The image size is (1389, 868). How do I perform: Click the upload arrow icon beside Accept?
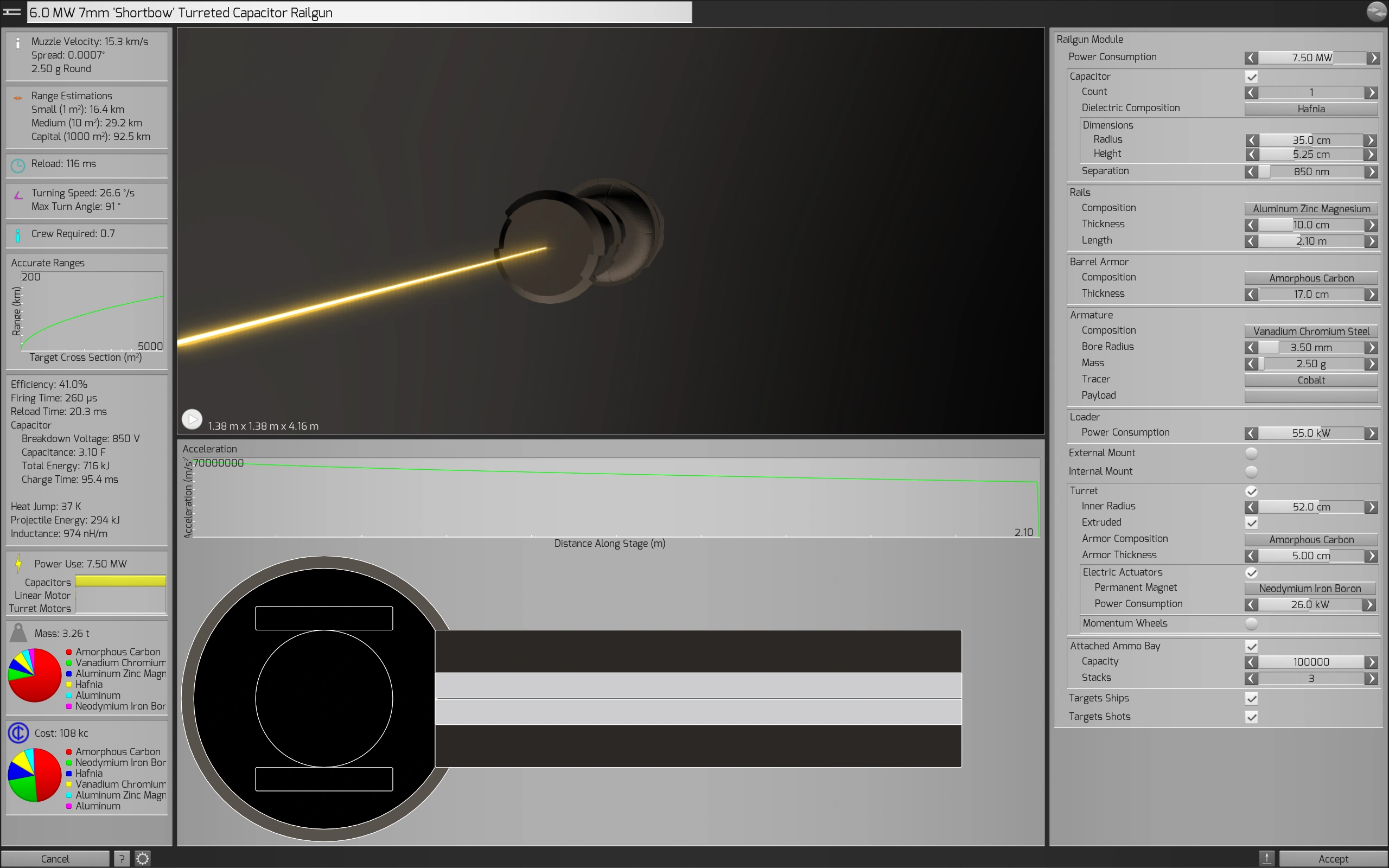pyautogui.click(x=1267, y=858)
